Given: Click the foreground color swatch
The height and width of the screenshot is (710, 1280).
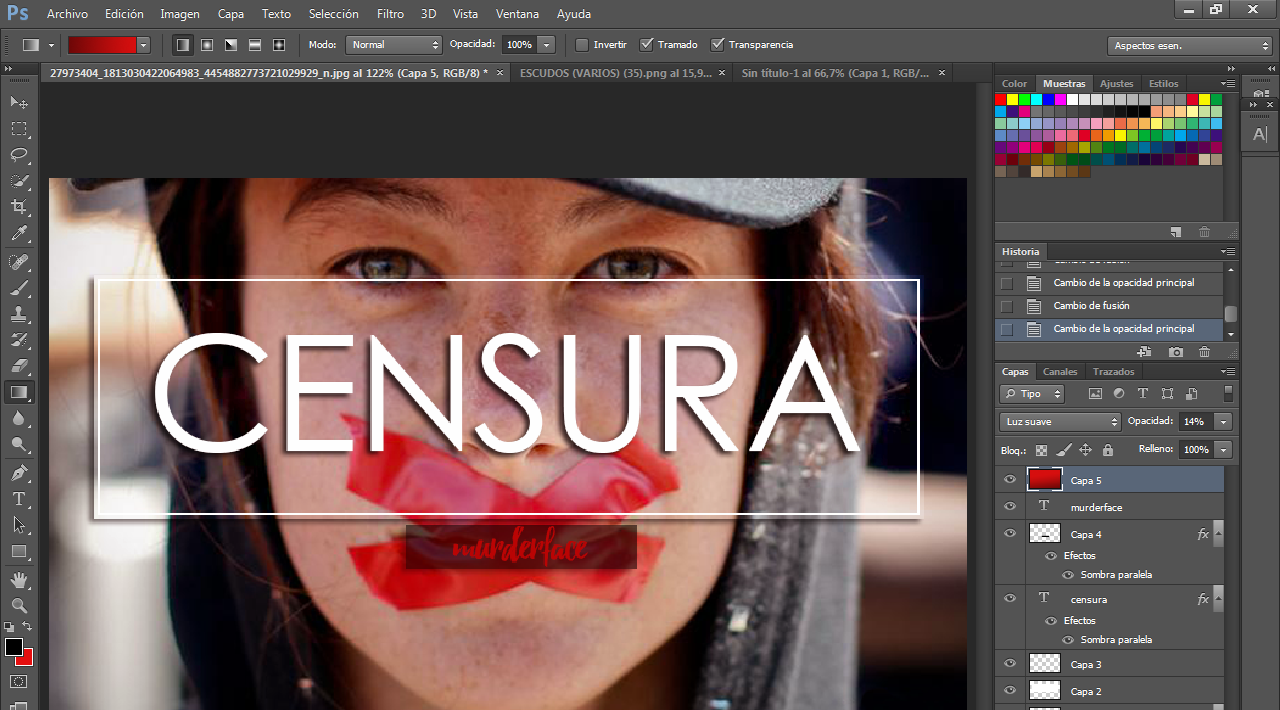Looking at the screenshot, I should pos(14,647).
